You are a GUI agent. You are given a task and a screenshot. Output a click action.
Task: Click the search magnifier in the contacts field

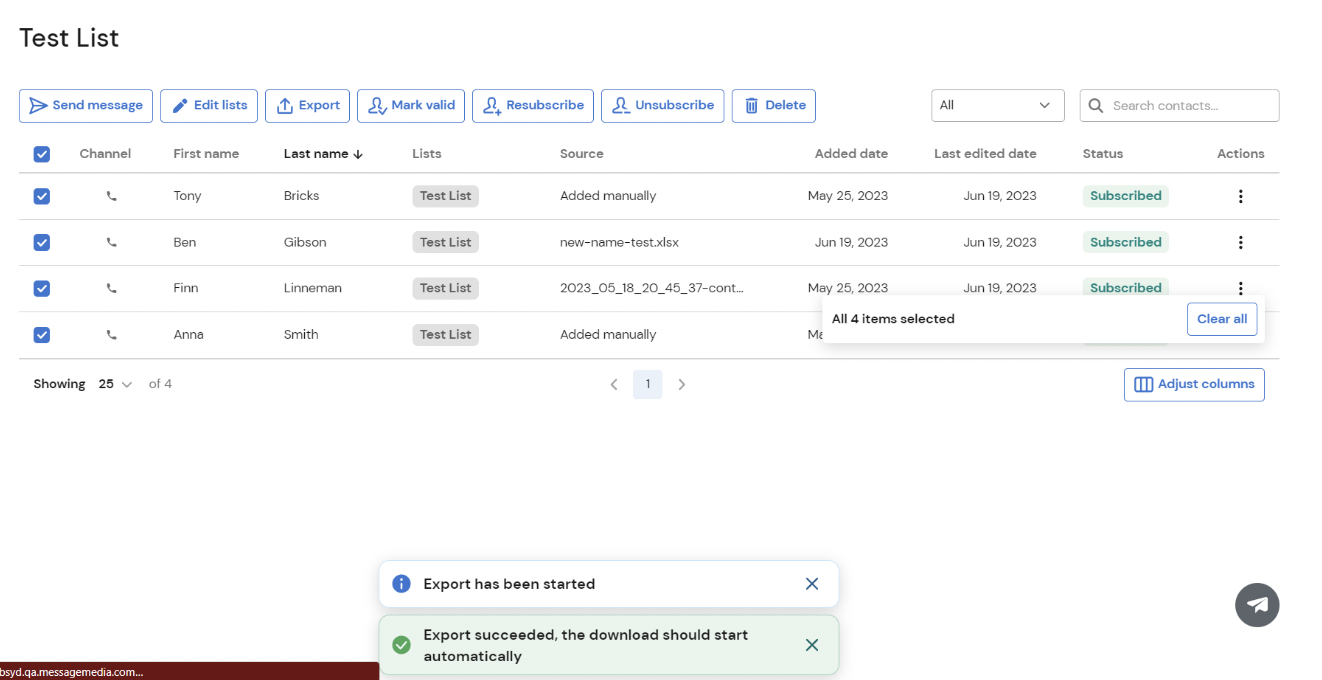pyautogui.click(x=1096, y=105)
